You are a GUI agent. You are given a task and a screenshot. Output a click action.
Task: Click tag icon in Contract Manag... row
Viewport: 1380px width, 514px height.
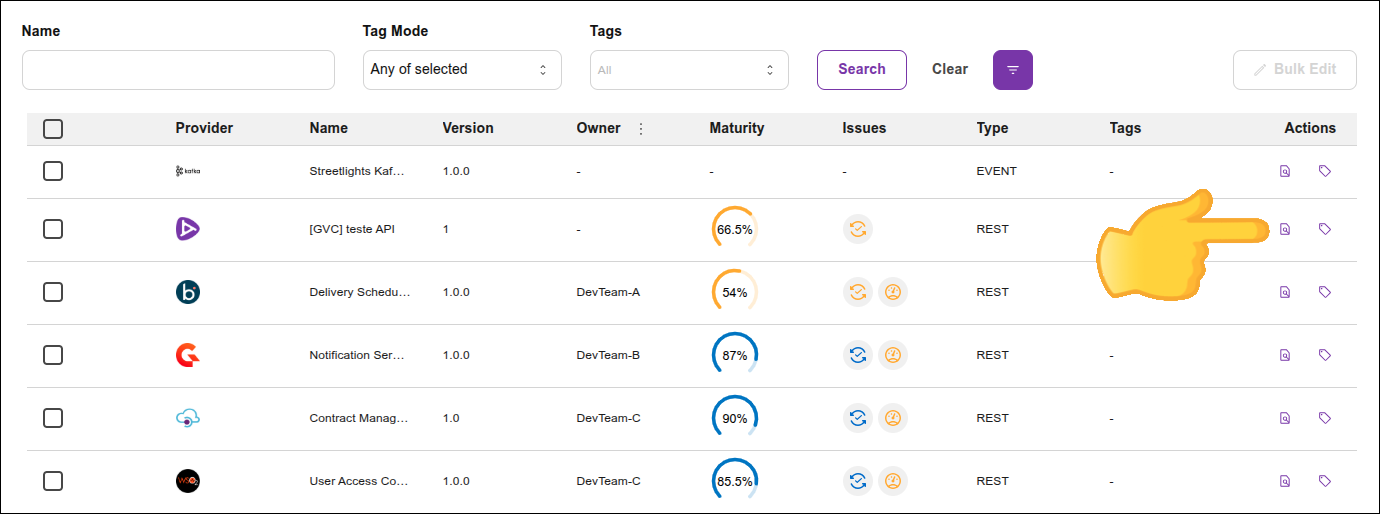[x=1325, y=418]
